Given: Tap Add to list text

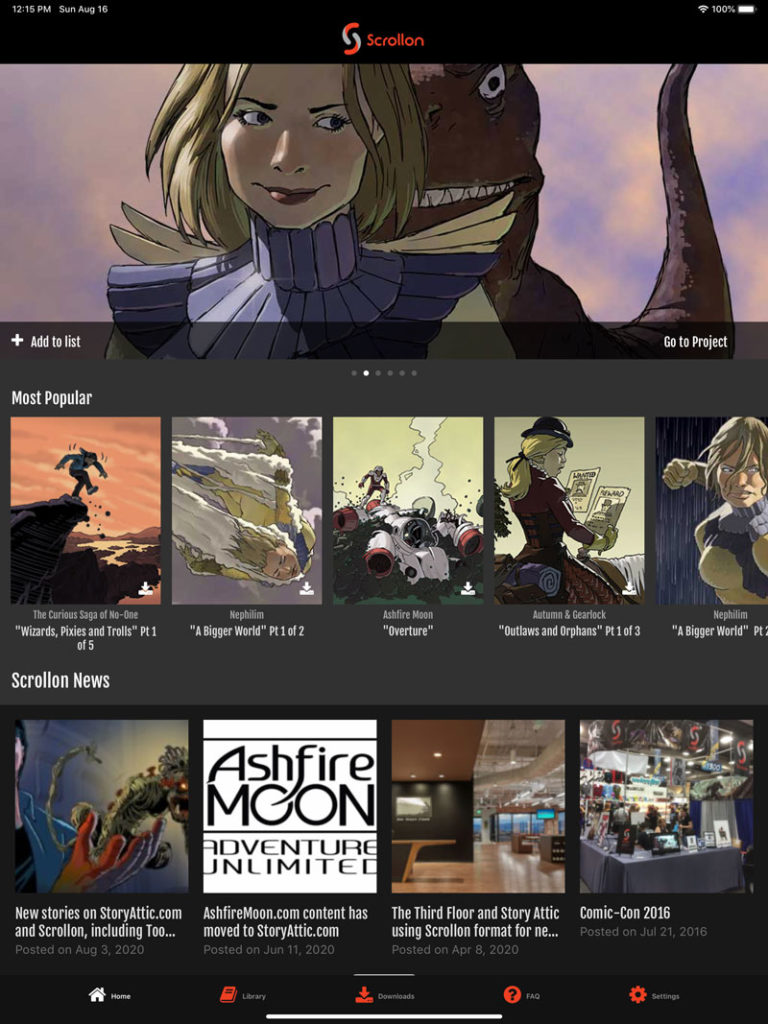Looking at the screenshot, I should [56, 341].
